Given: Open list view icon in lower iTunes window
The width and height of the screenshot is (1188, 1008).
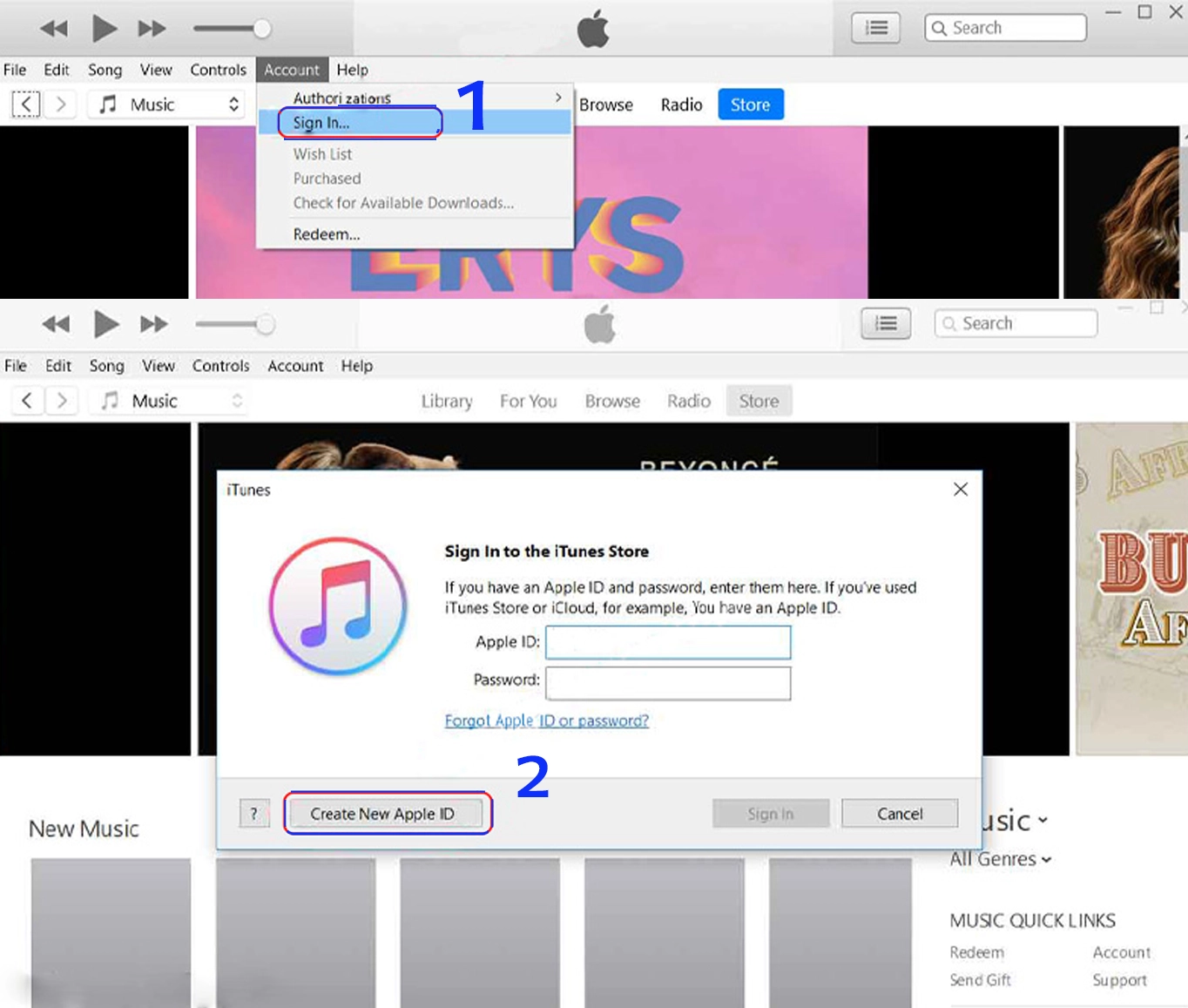Looking at the screenshot, I should pos(886,323).
